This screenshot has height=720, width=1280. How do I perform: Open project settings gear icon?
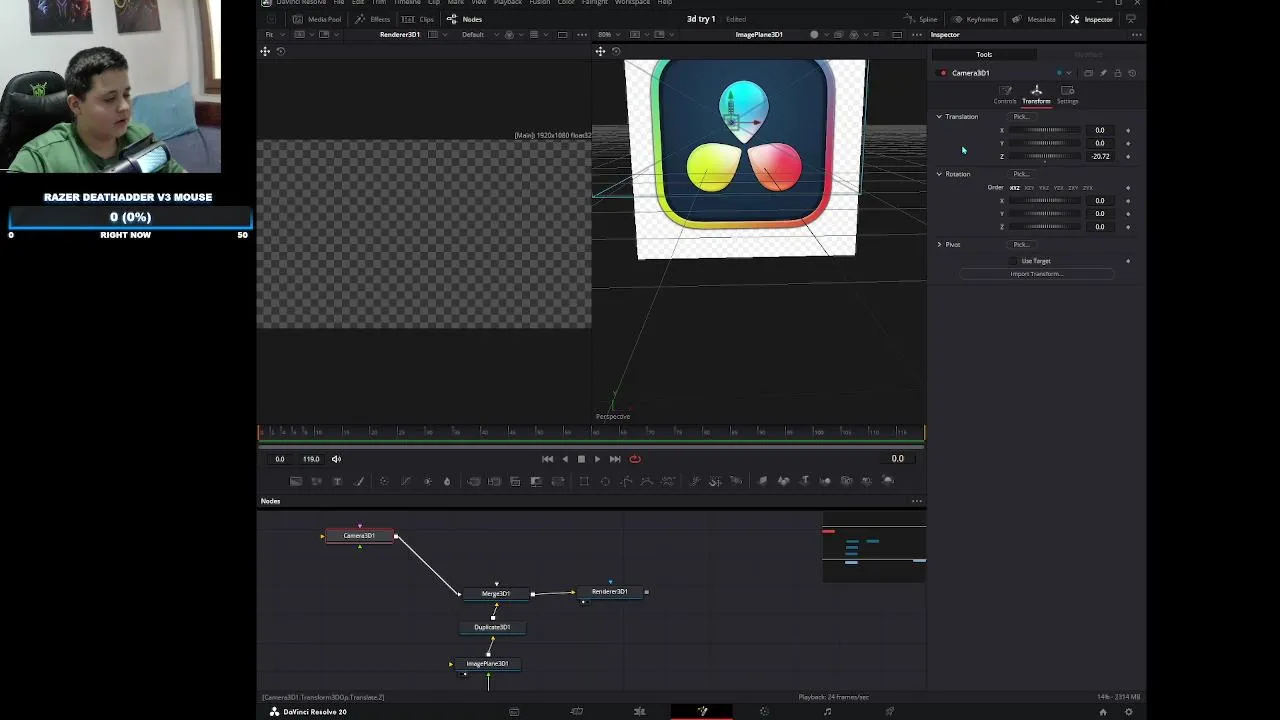click(x=1129, y=712)
